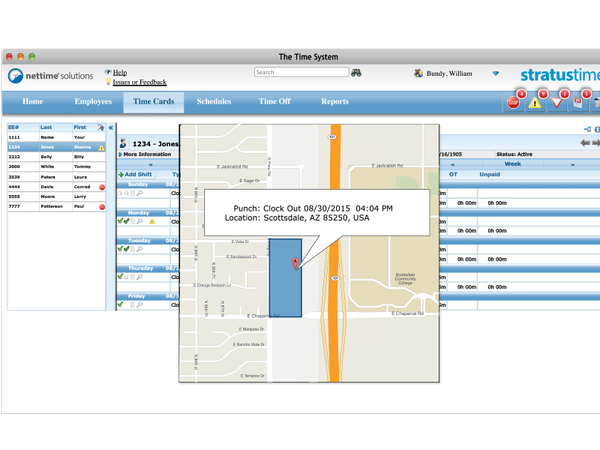The width and height of the screenshot is (600, 450).
Task: Click red alert dot on Davis Conrad row
Action: click(x=102, y=187)
